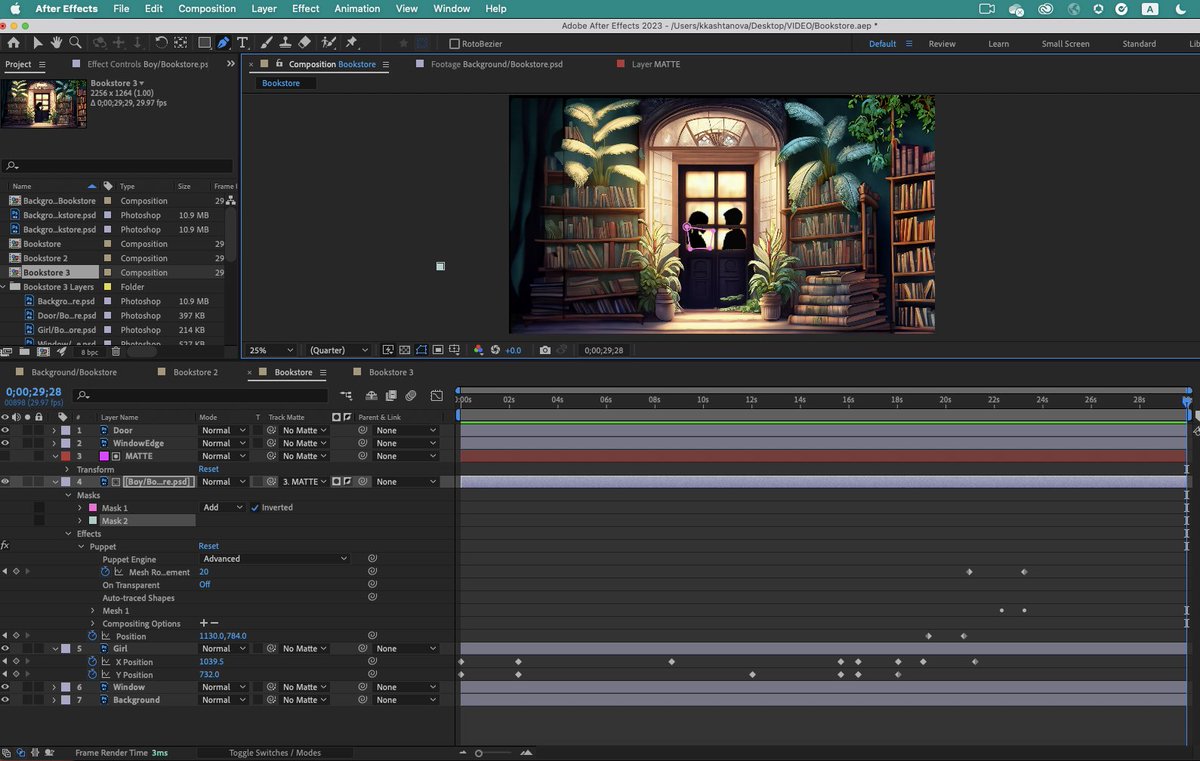Open the Puppet Engine Advanced dropdown
Screen dimensions: 1200x761
(274, 559)
